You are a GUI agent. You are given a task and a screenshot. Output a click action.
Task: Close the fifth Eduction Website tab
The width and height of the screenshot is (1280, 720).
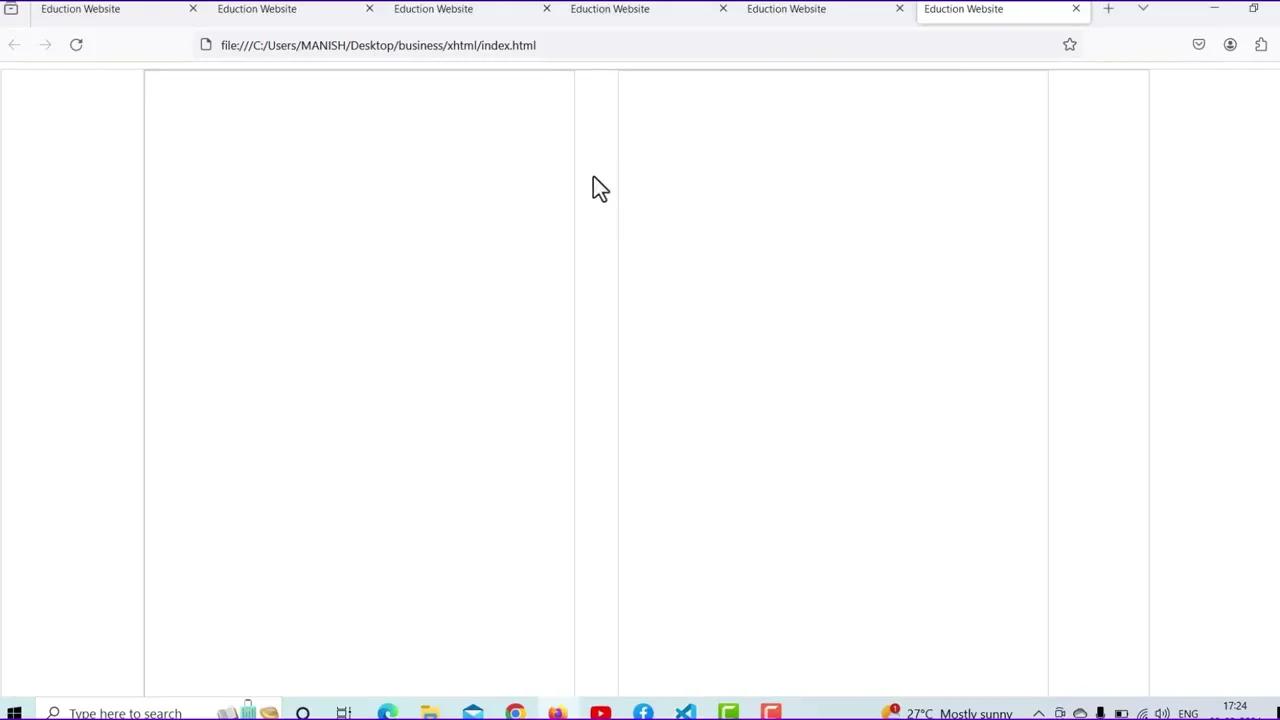[899, 9]
